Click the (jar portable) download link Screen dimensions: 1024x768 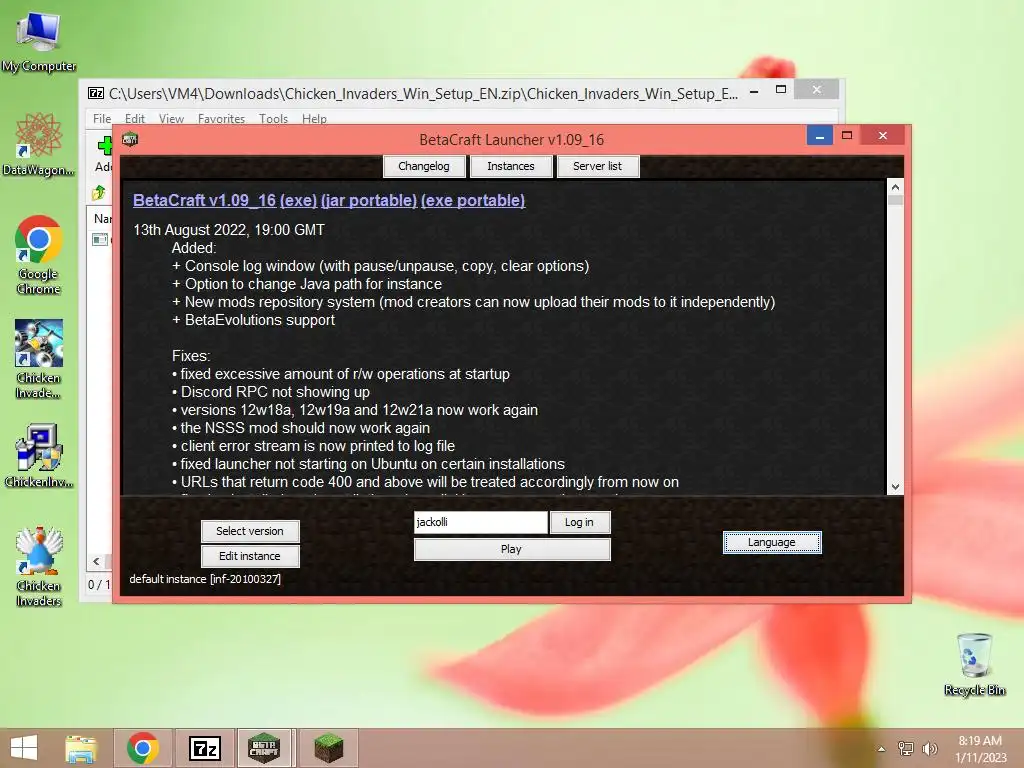369,200
